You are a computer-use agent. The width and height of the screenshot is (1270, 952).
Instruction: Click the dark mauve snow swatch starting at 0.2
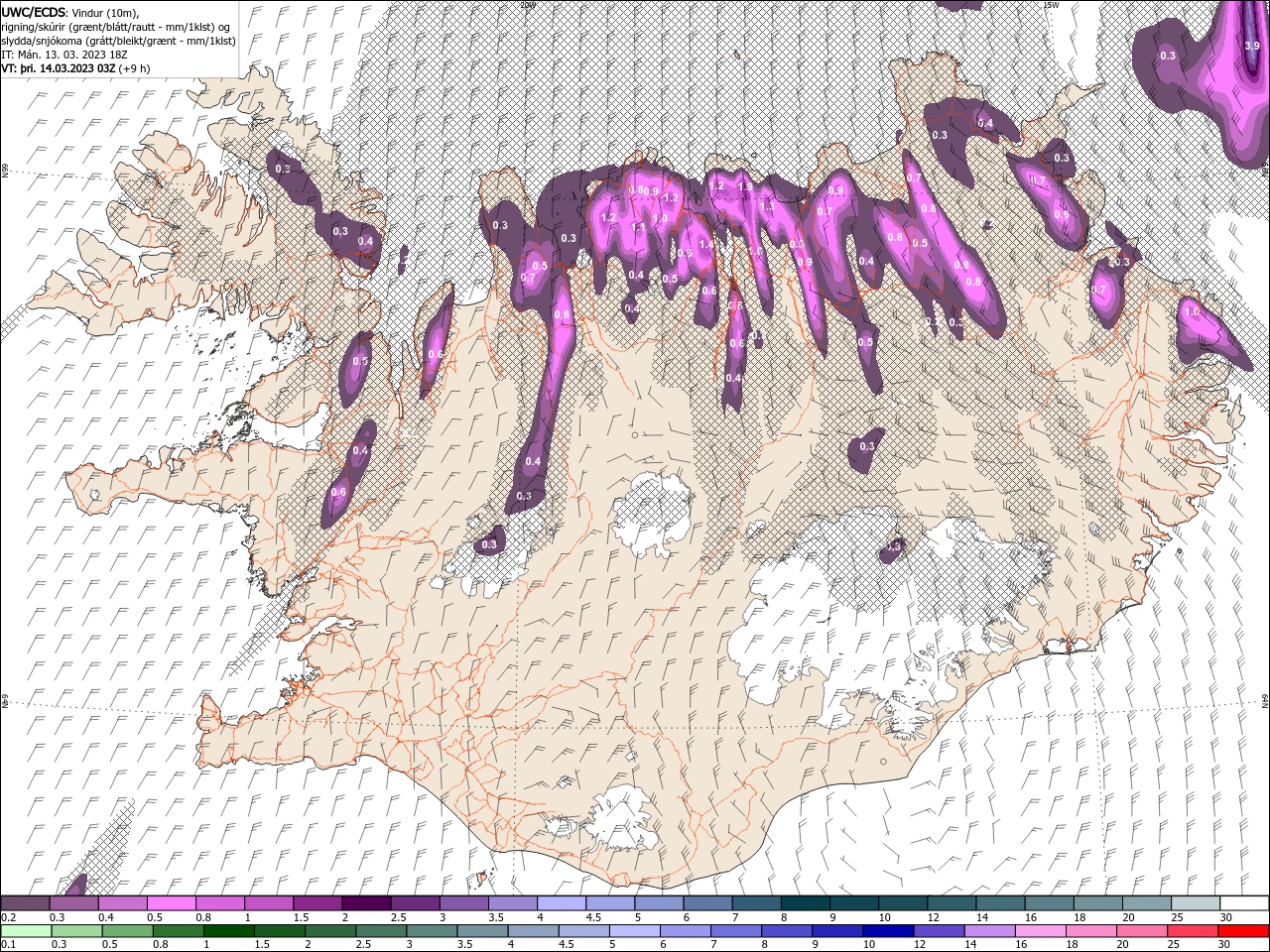[x=25, y=903]
